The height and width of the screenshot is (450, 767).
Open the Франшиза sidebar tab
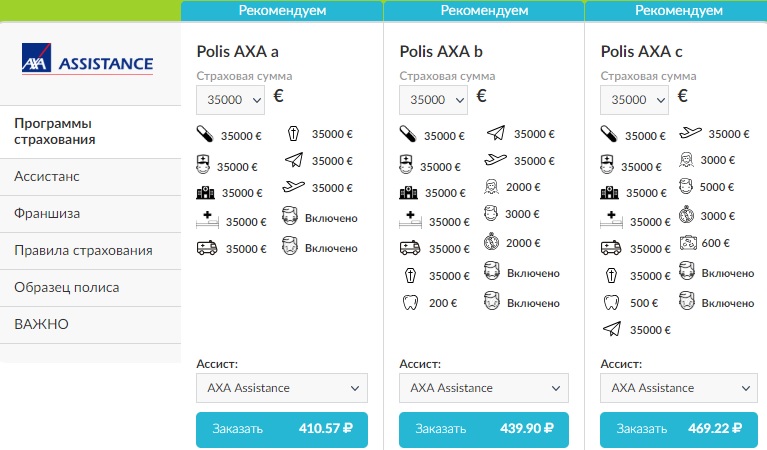click(47, 213)
